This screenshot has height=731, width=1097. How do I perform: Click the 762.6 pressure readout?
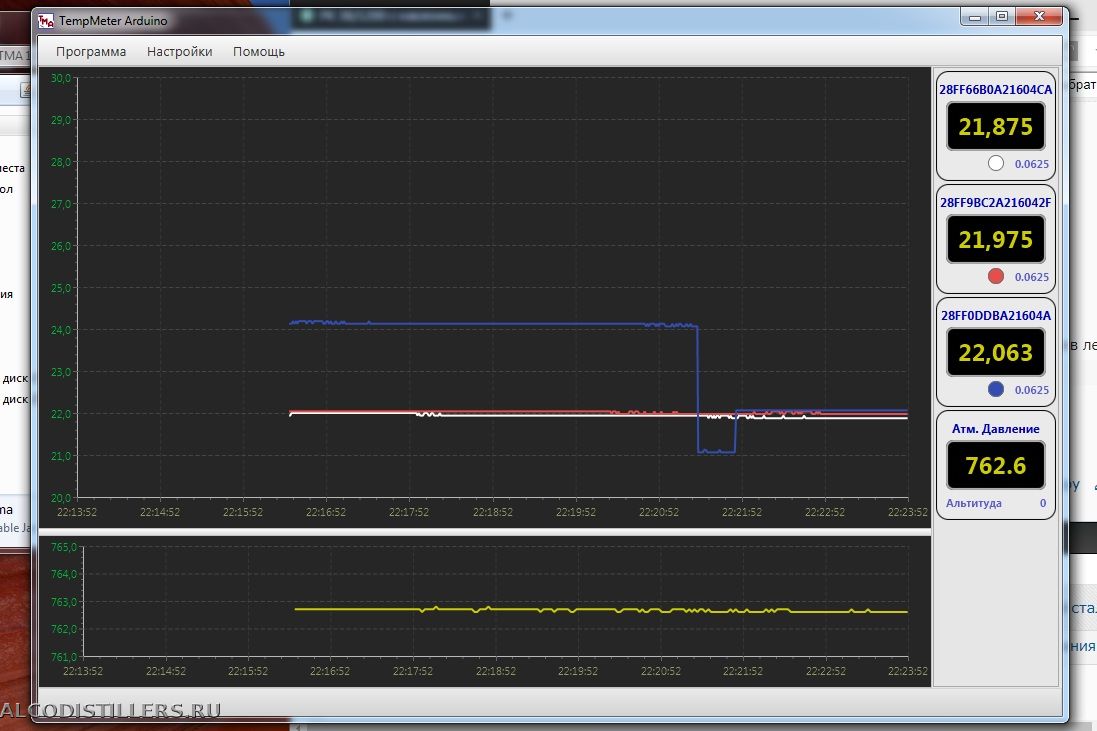(995, 465)
